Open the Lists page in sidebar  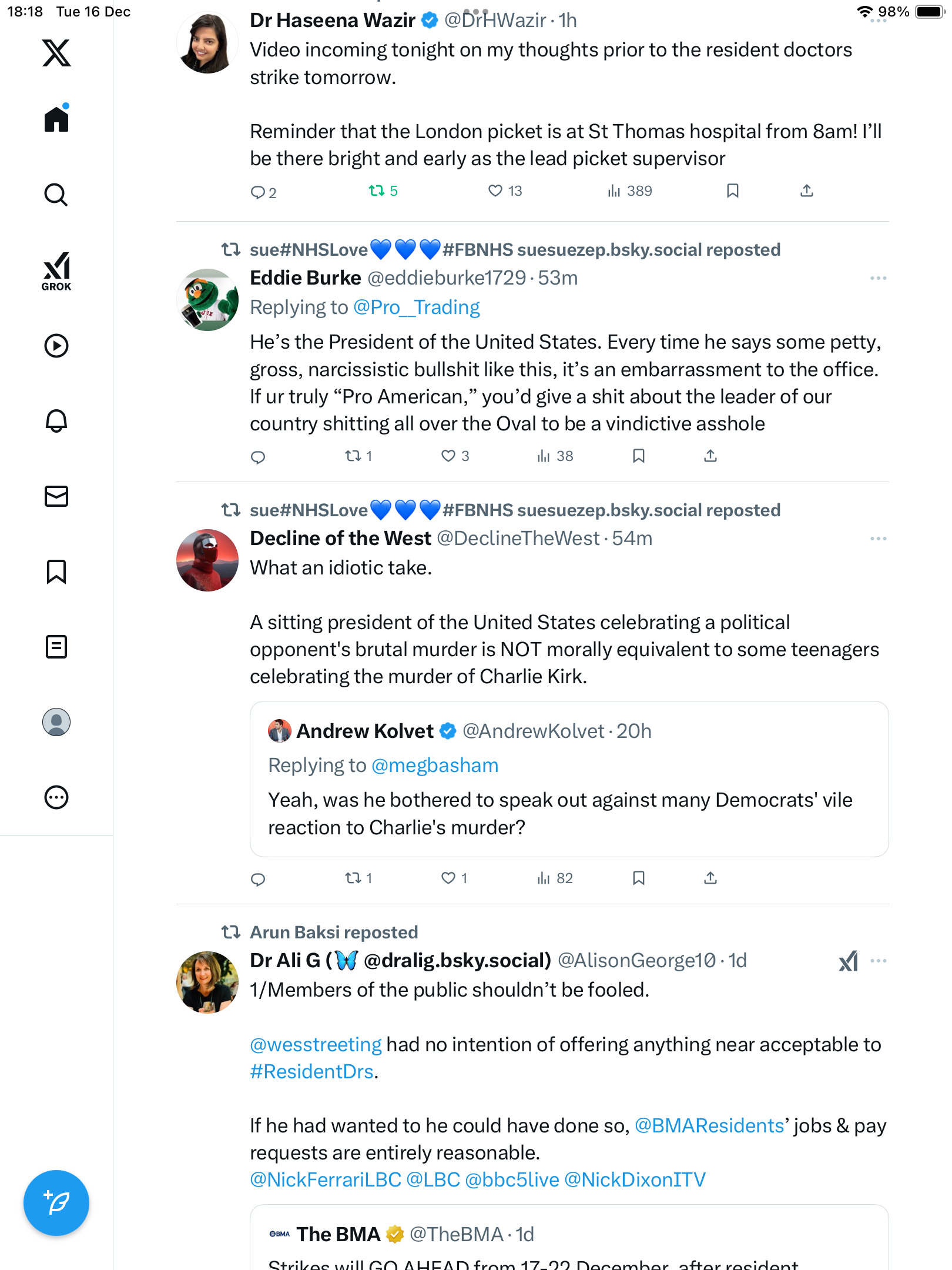(x=56, y=647)
